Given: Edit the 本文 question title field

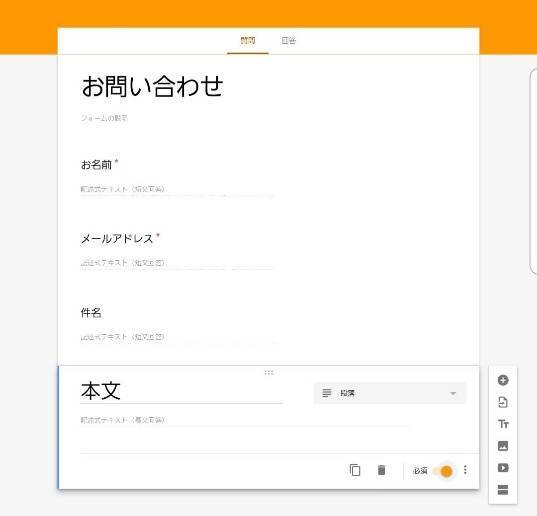Looking at the screenshot, I should pyautogui.click(x=181, y=391).
